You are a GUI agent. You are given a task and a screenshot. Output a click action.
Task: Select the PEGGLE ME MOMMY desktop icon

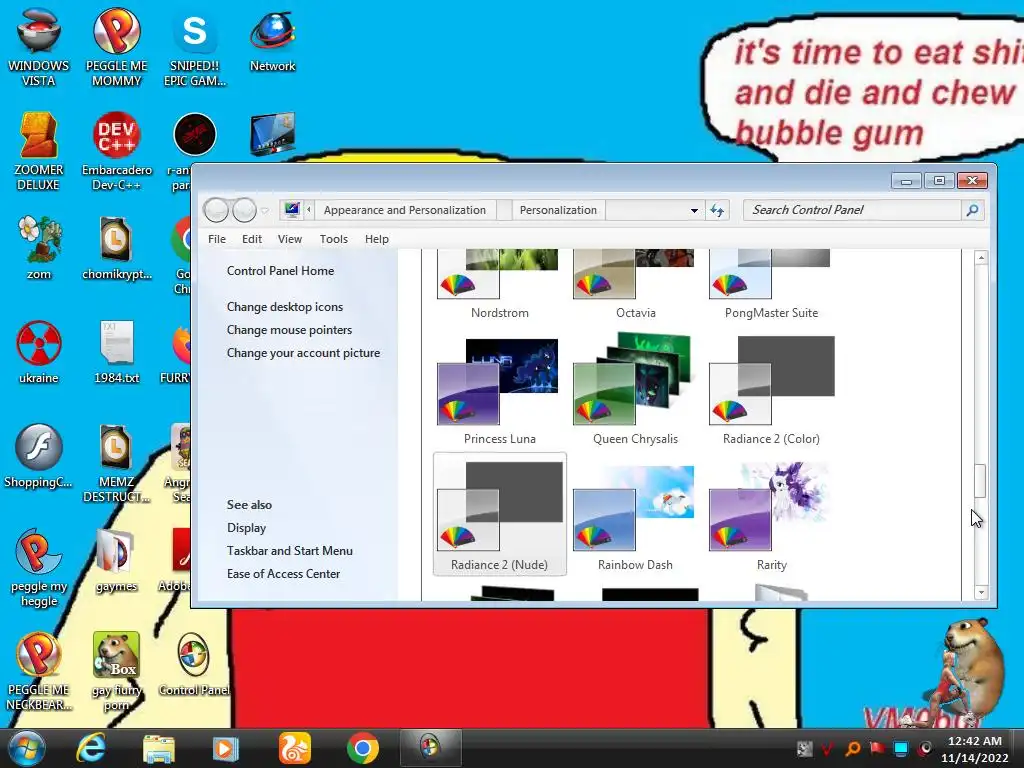tap(116, 47)
